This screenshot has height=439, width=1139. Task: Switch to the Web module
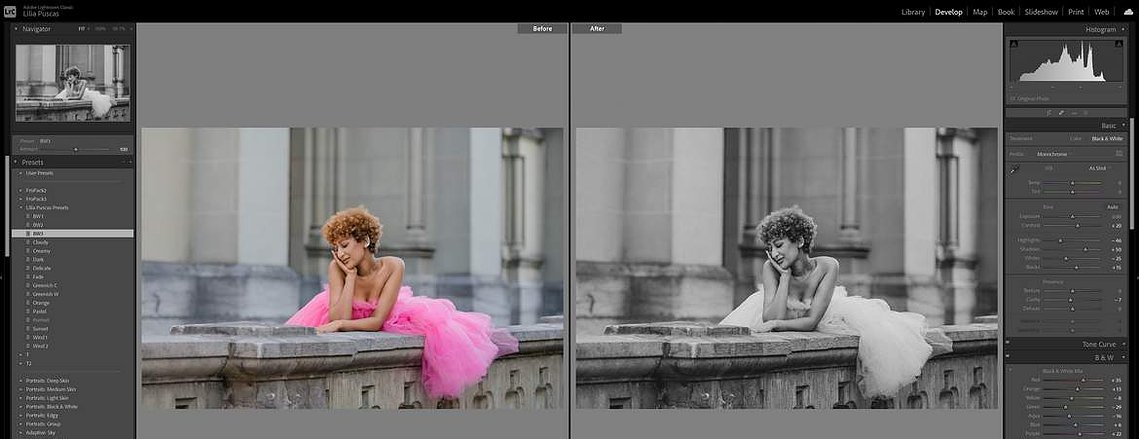point(1102,12)
